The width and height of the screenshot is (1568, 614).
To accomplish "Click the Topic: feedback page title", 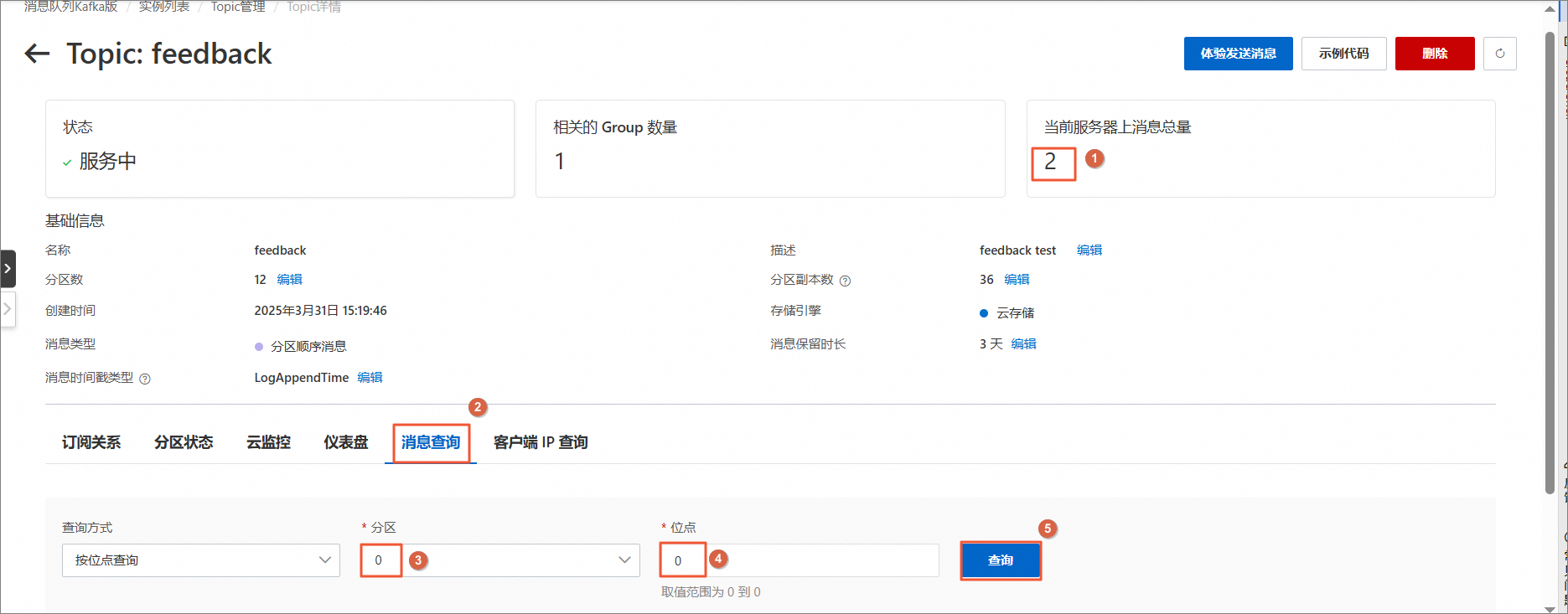I will 169,54.
